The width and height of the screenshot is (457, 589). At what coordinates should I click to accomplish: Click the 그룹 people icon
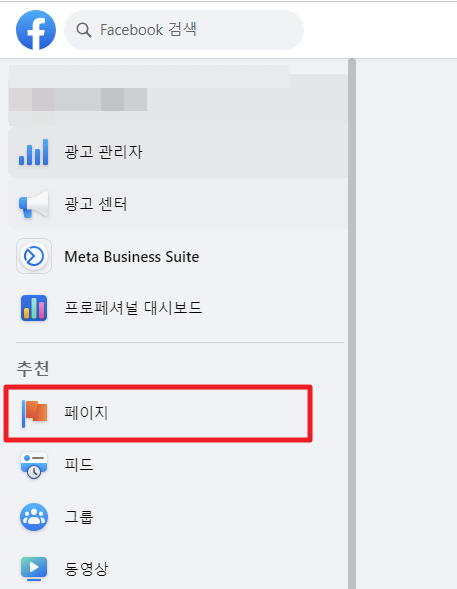click(34, 517)
